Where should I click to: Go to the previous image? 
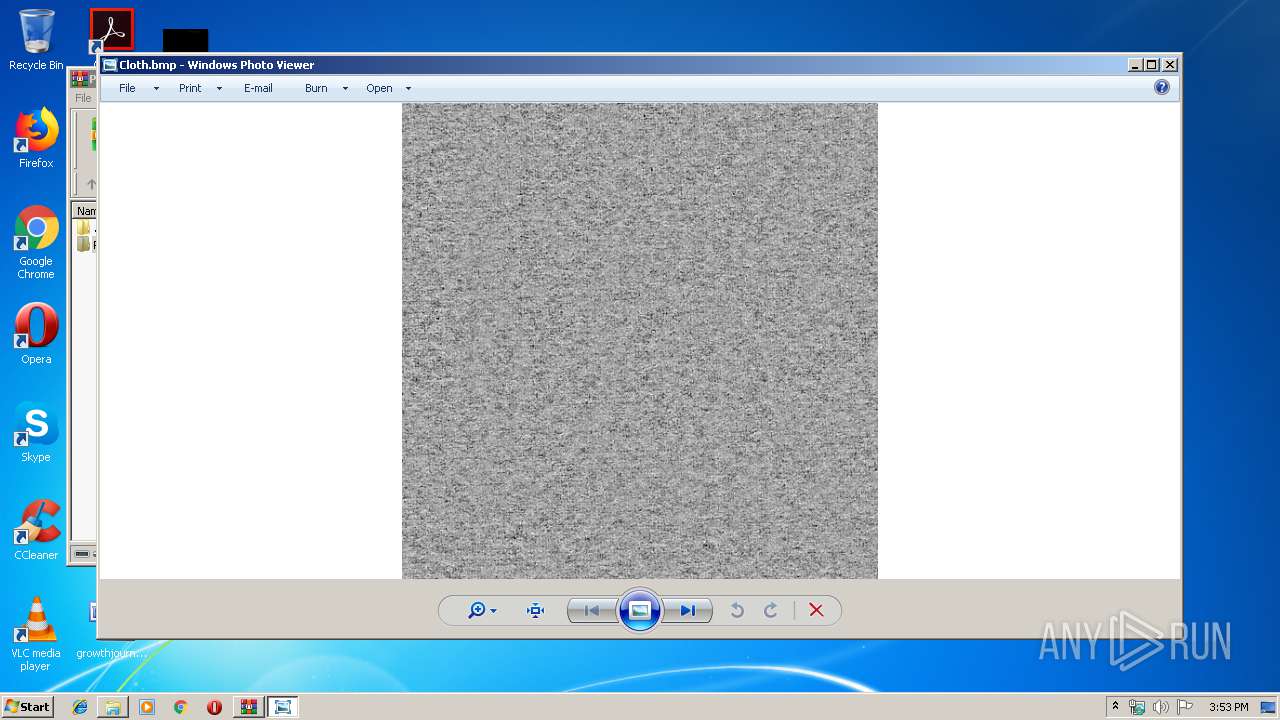(x=591, y=610)
